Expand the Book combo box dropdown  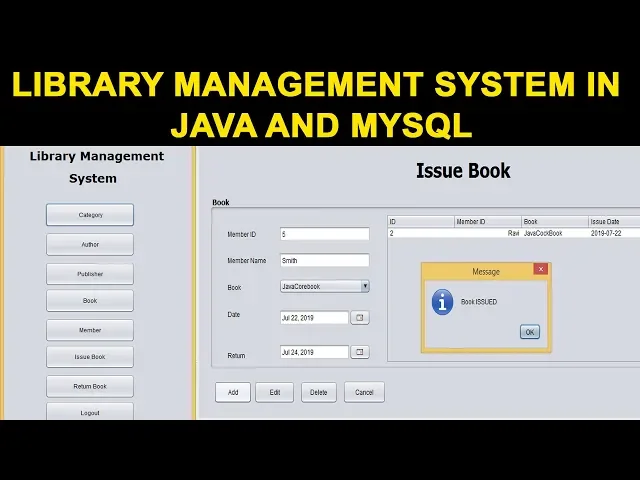[365, 286]
